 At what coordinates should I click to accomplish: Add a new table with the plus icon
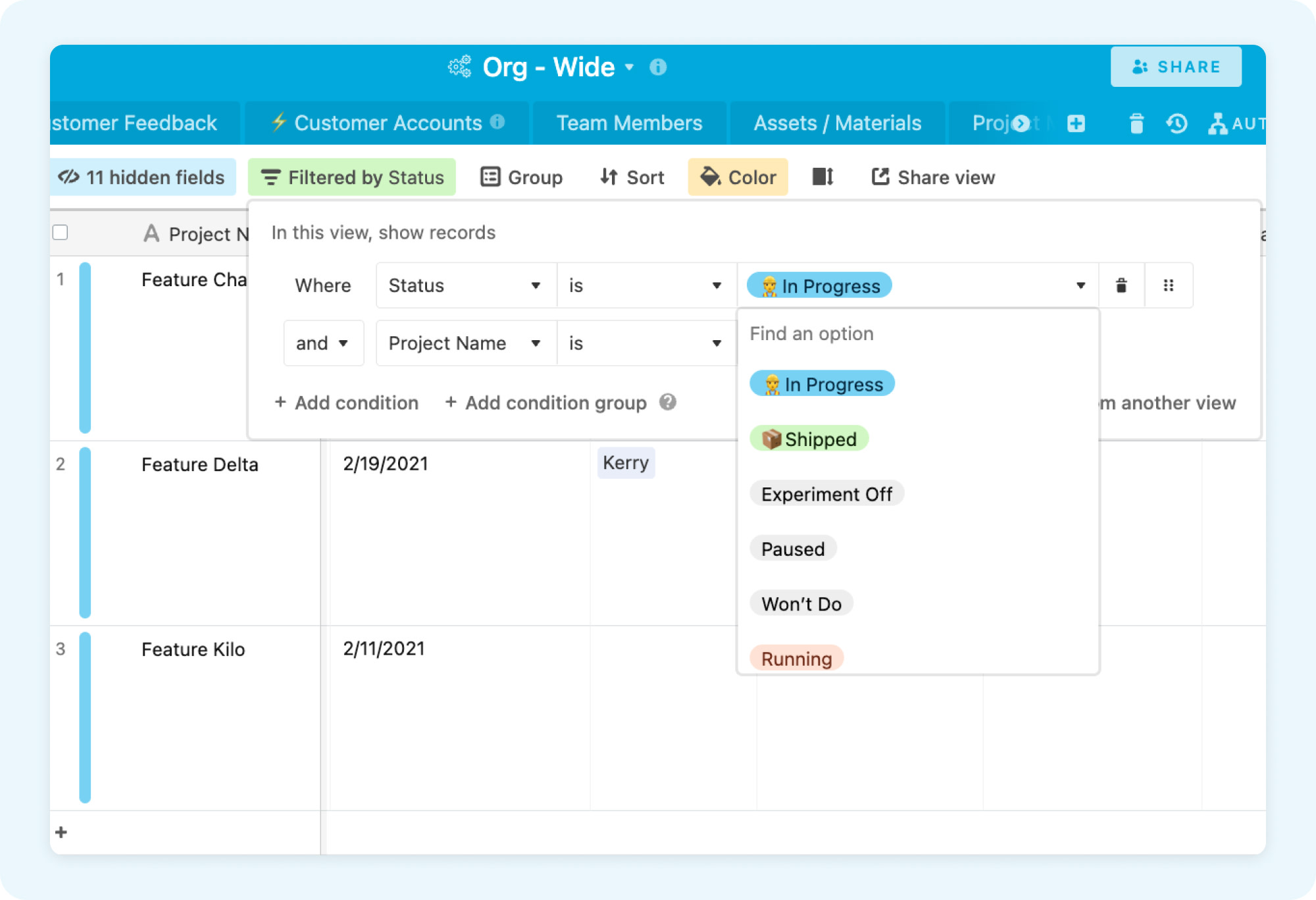point(1075,123)
